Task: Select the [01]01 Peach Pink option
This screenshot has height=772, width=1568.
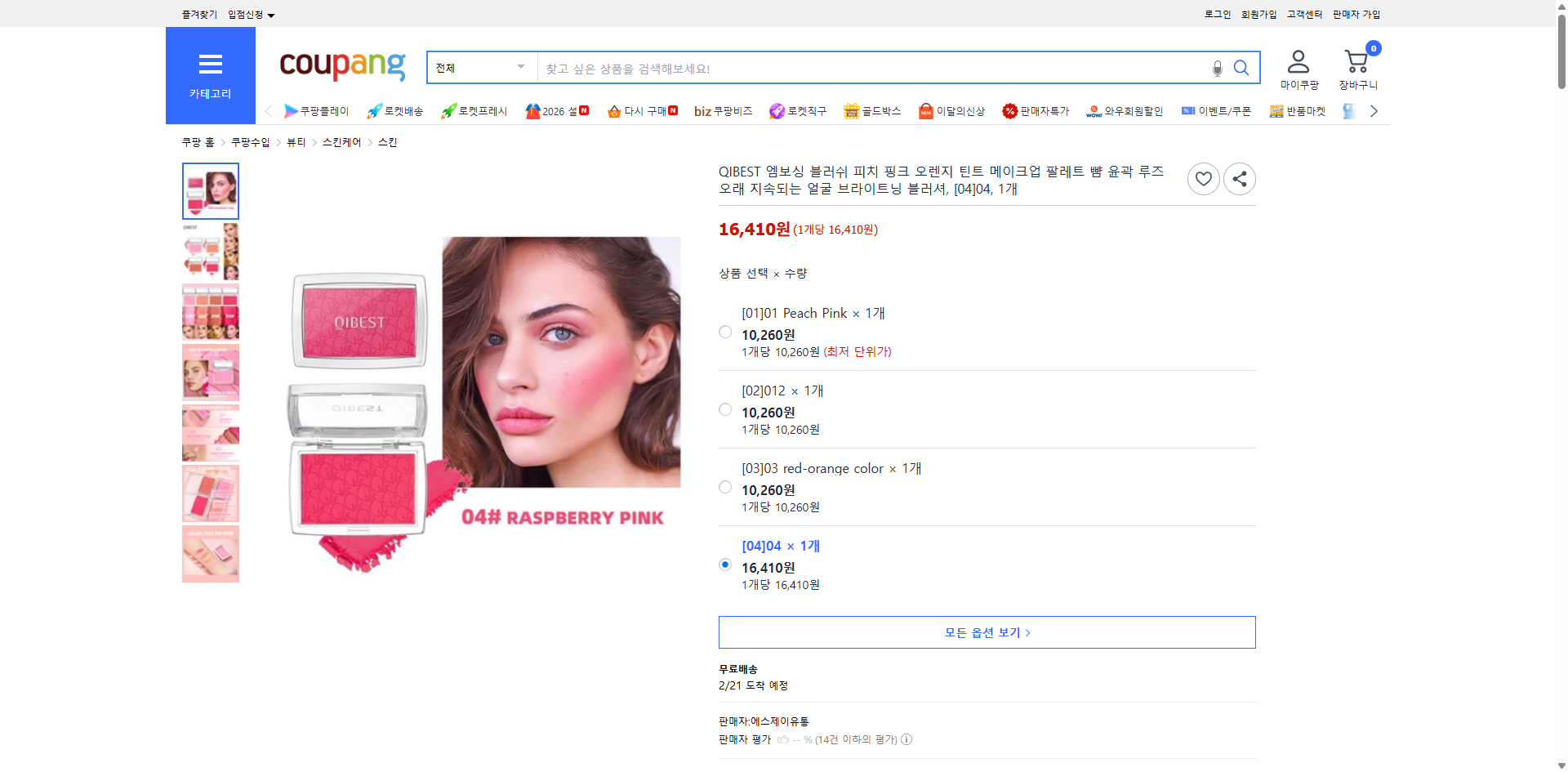Action: pos(724,332)
